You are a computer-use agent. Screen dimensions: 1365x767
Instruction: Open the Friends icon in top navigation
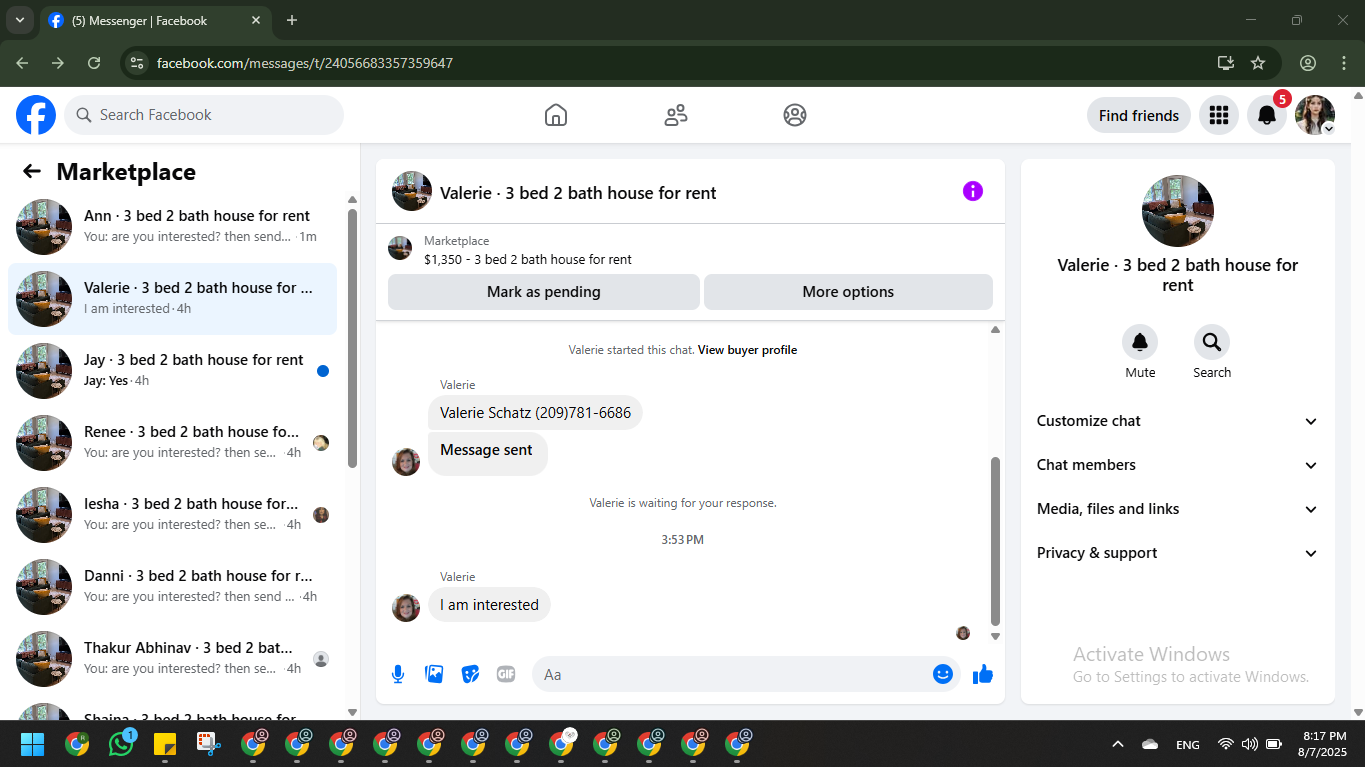tap(676, 115)
